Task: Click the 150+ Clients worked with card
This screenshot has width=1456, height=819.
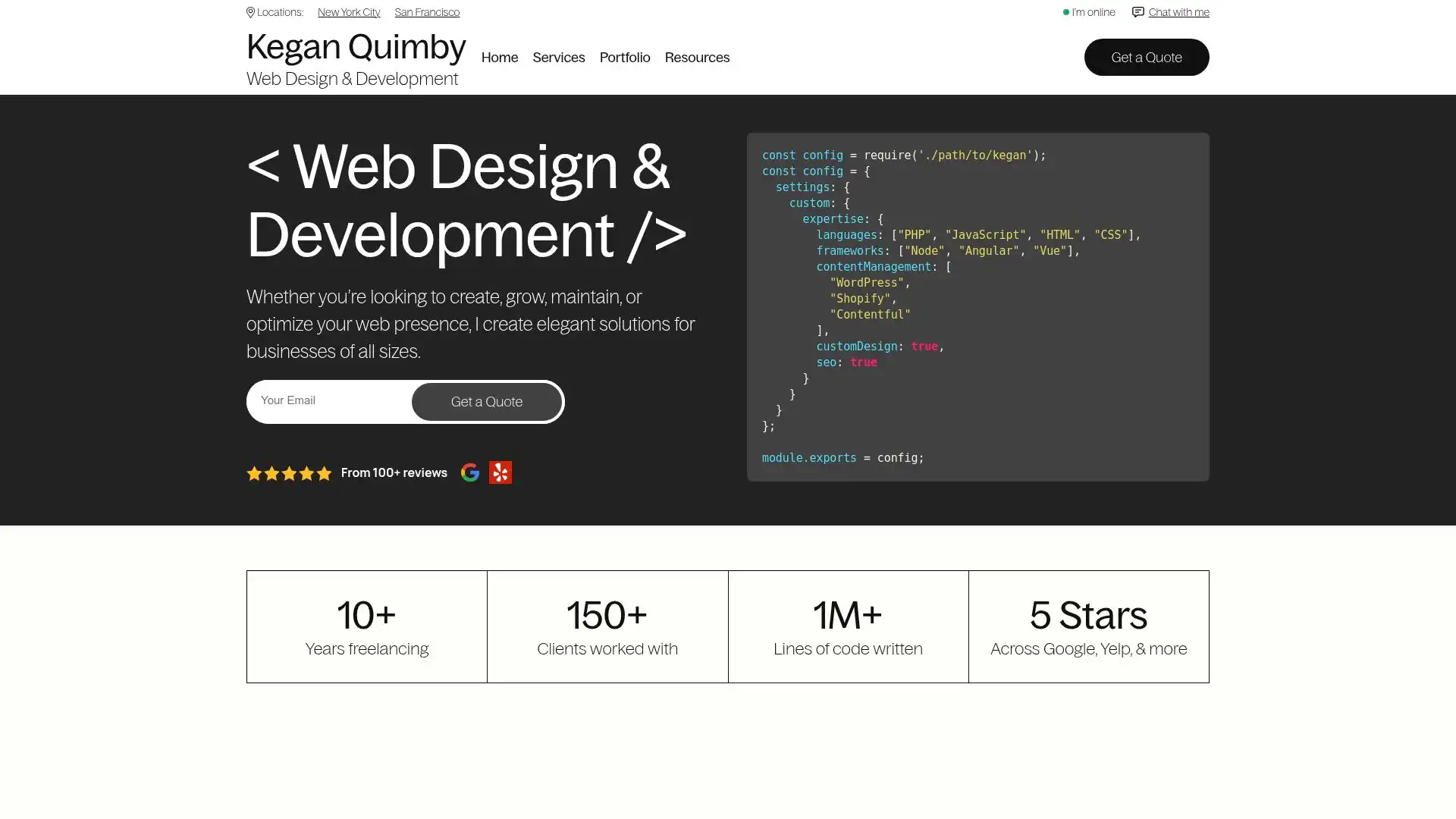Action: tap(607, 626)
